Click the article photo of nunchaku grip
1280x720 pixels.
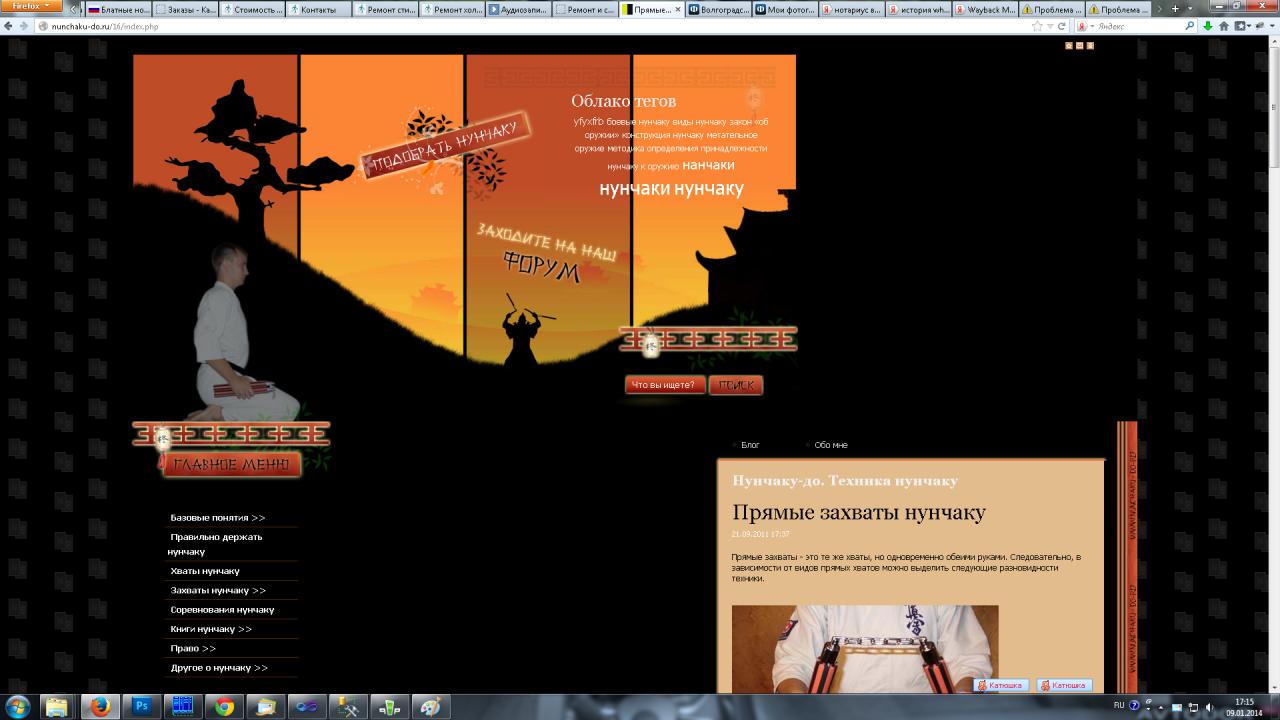[865, 648]
